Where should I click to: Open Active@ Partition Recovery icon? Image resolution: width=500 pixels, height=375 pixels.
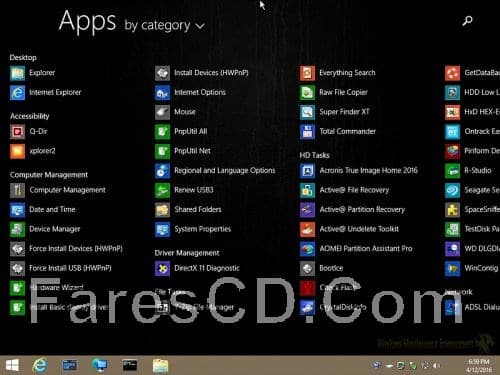coord(307,210)
